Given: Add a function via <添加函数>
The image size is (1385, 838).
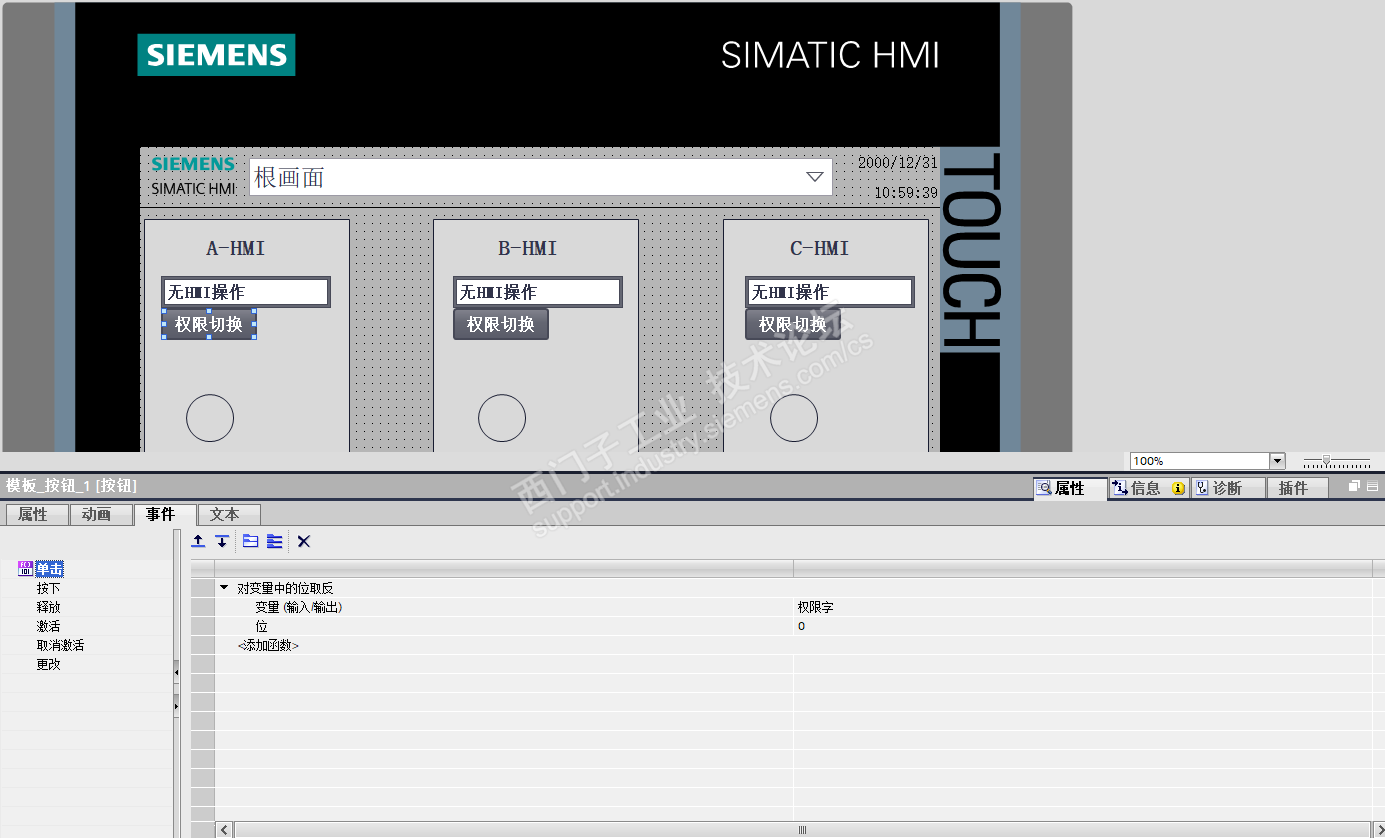Looking at the screenshot, I should click(268, 645).
